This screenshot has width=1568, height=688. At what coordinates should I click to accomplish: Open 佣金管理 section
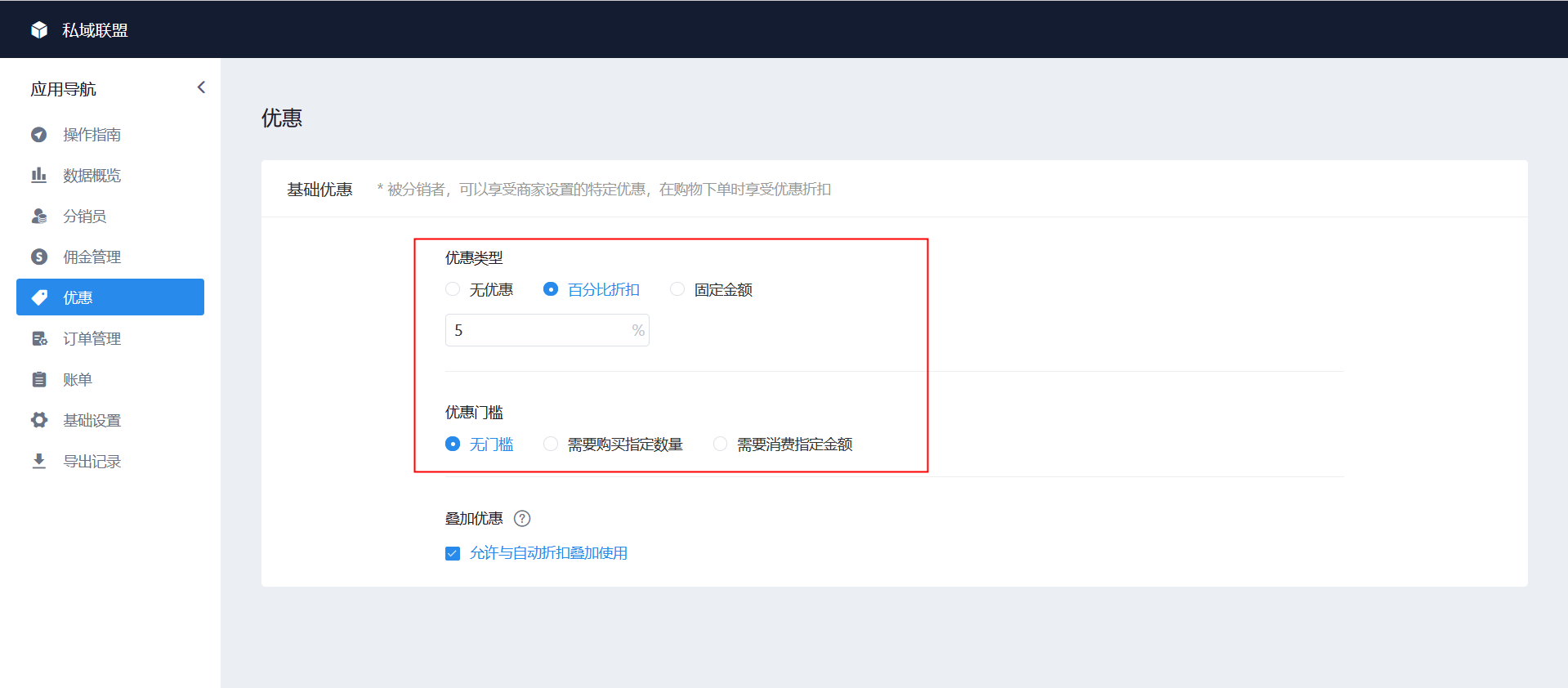click(110, 257)
